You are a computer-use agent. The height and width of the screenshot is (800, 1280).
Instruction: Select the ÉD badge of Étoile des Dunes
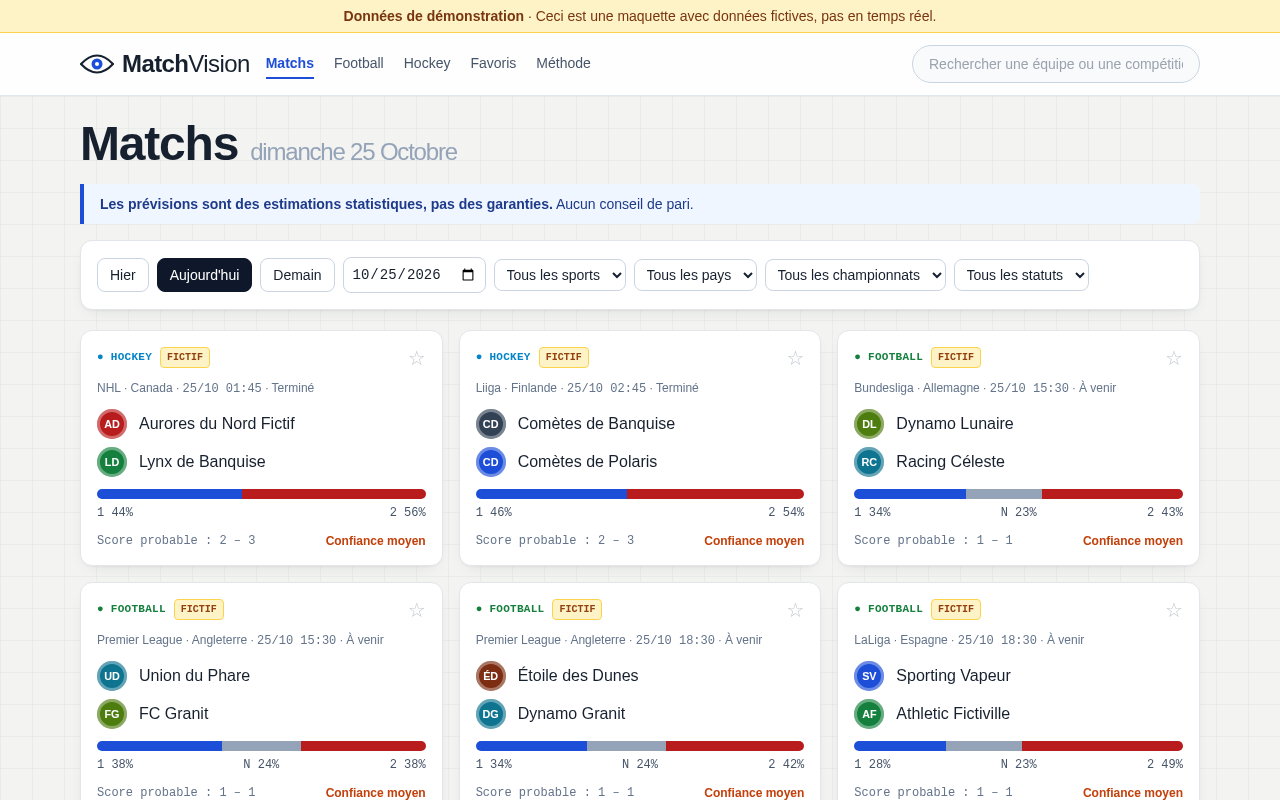491,676
